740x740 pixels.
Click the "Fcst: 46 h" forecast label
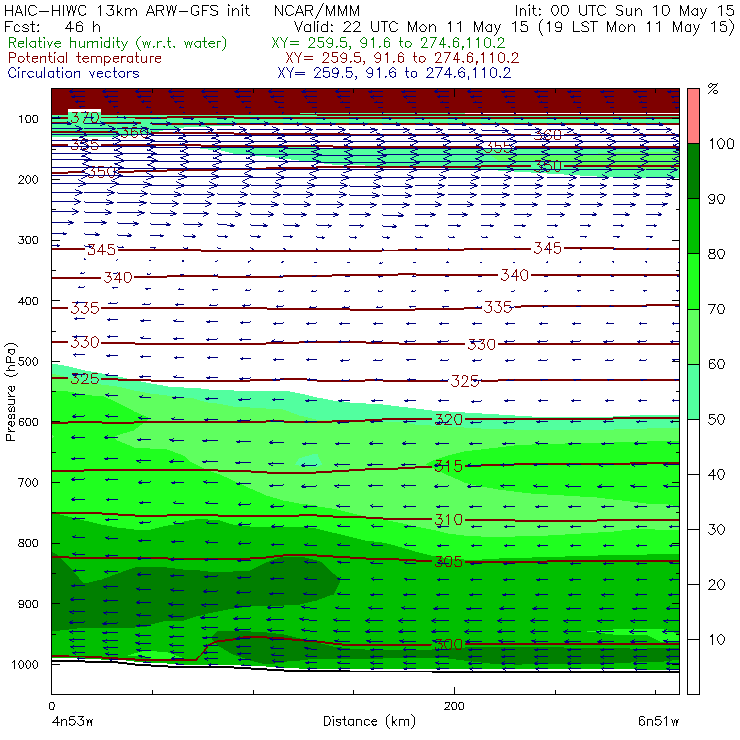point(52,26)
